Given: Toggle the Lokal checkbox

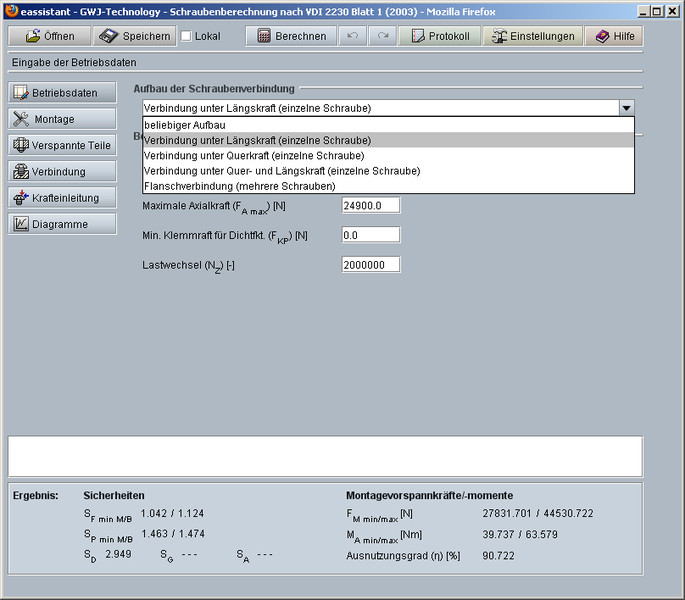Looking at the screenshot, I should coord(187,36).
